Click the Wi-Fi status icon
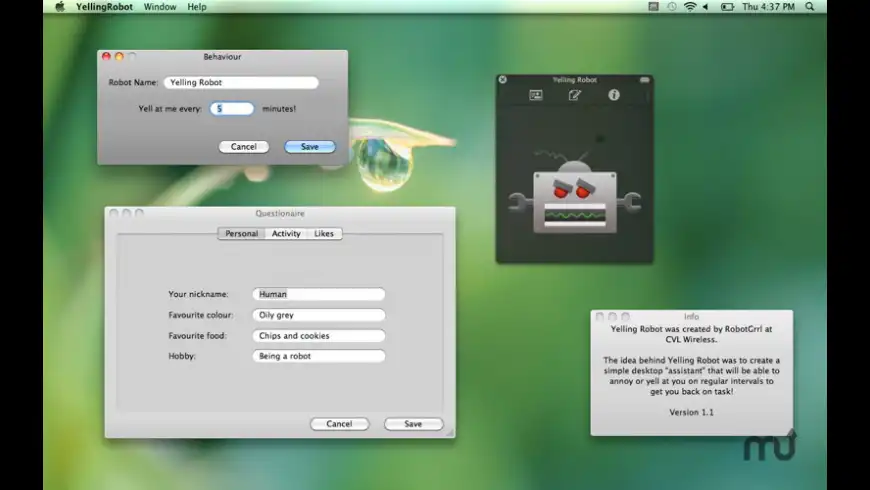Image resolution: width=870 pixels, height=490 pixels. pyautogui.click(x=690, y=7)
